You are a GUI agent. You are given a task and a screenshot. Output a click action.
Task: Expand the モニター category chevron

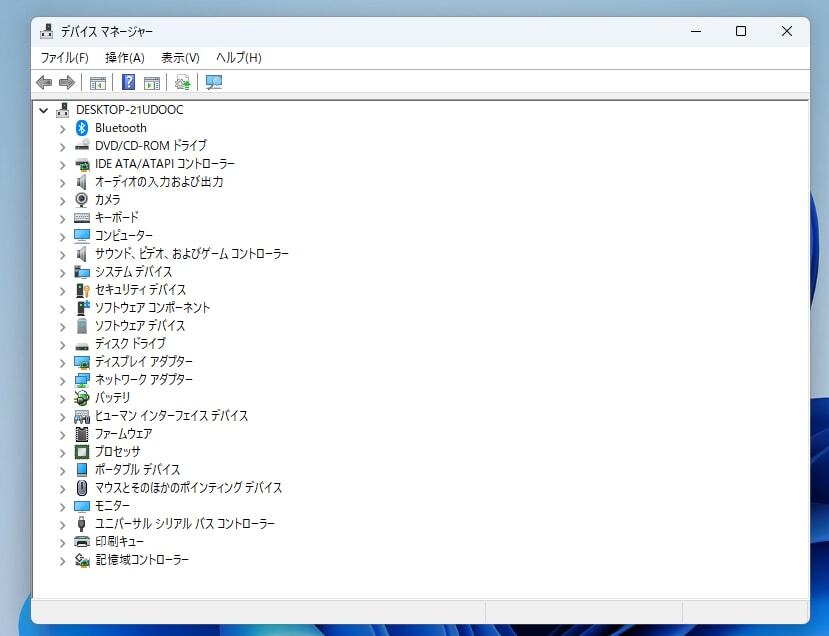62,506
